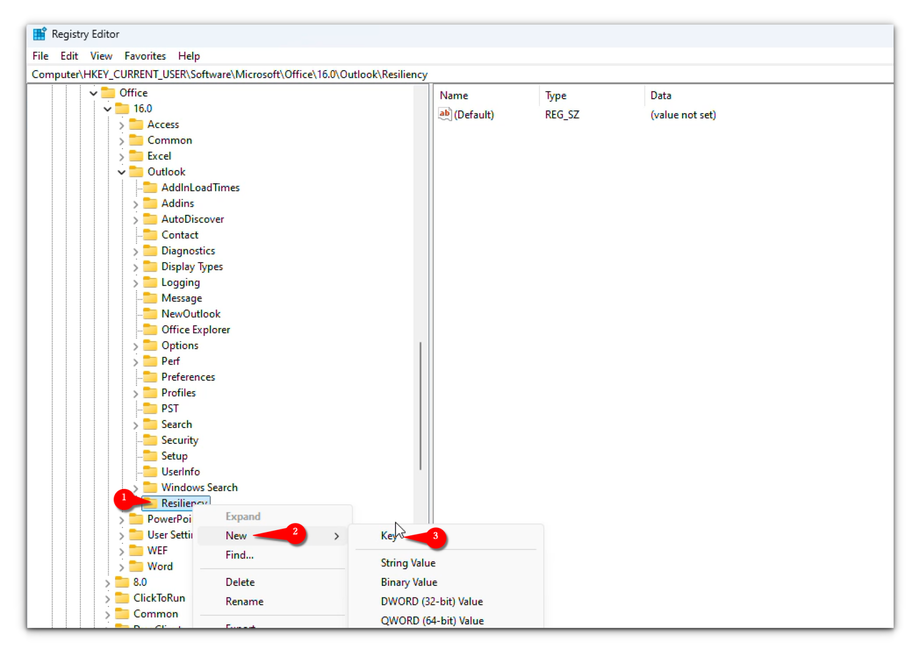
Task: Open the View menu
Action: click(101, 56)
